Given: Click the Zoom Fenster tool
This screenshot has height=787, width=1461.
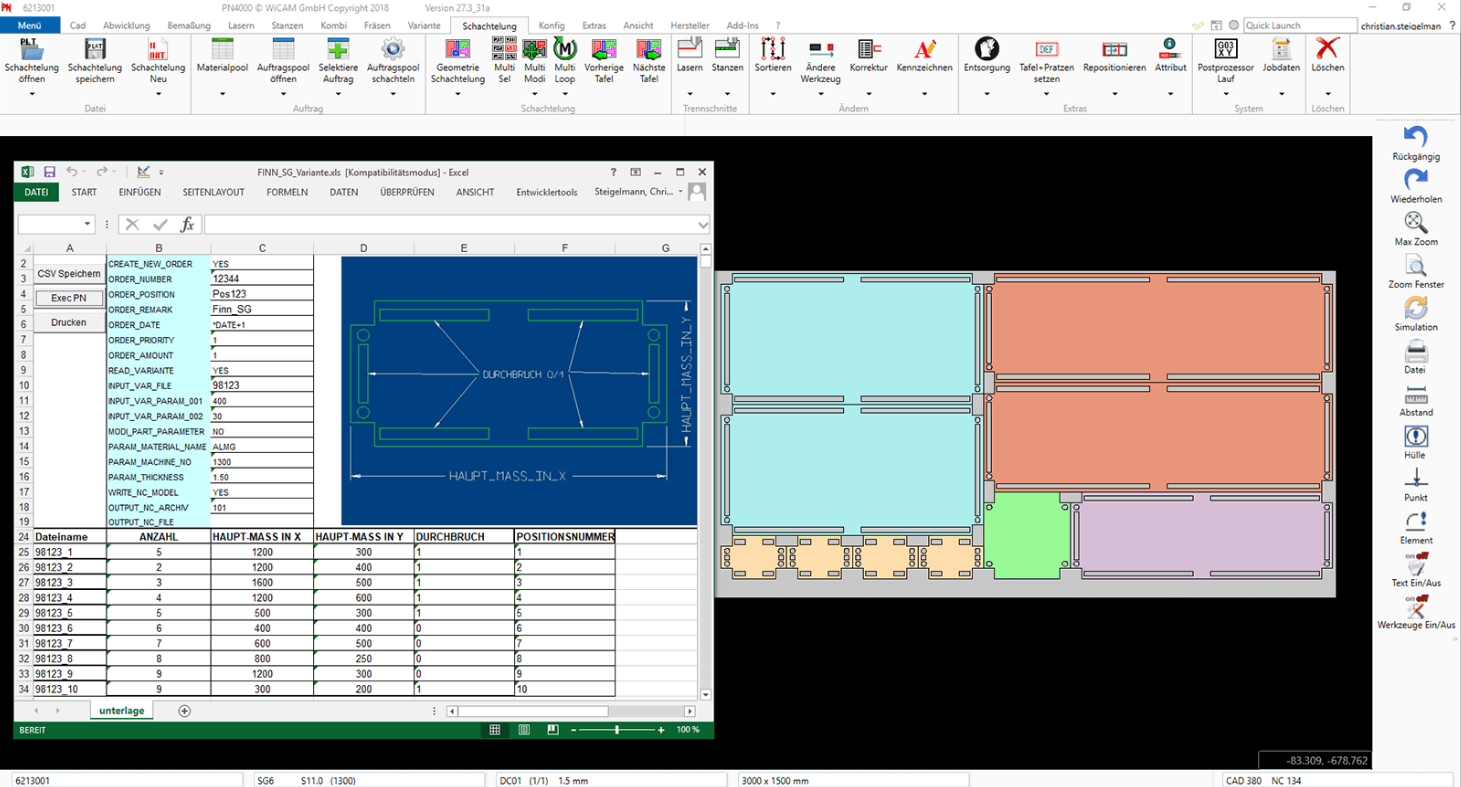Looking at the screenshot, I should 1416,265.
